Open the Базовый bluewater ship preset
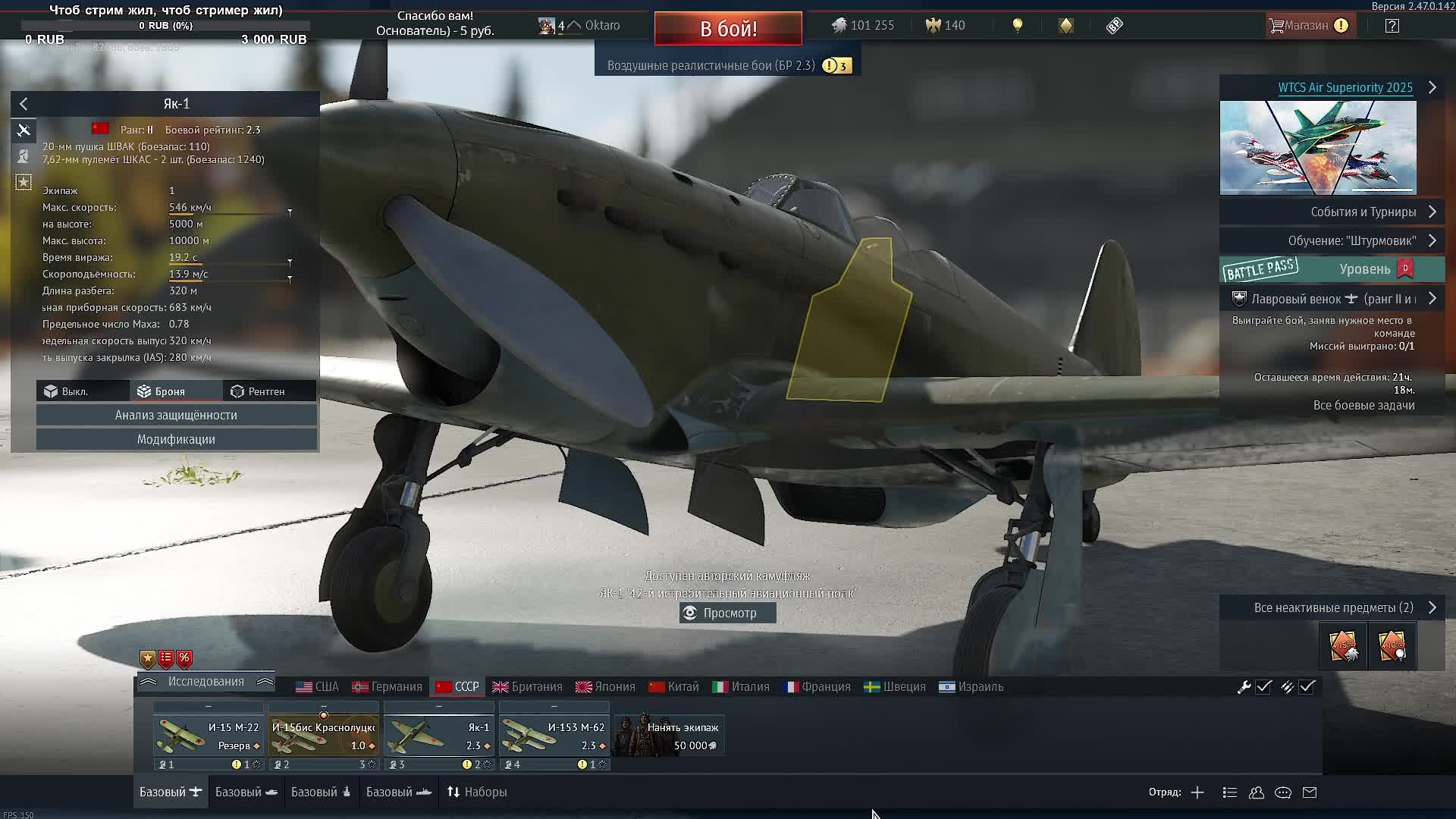Screen dimensions: 1456x819 322,792
